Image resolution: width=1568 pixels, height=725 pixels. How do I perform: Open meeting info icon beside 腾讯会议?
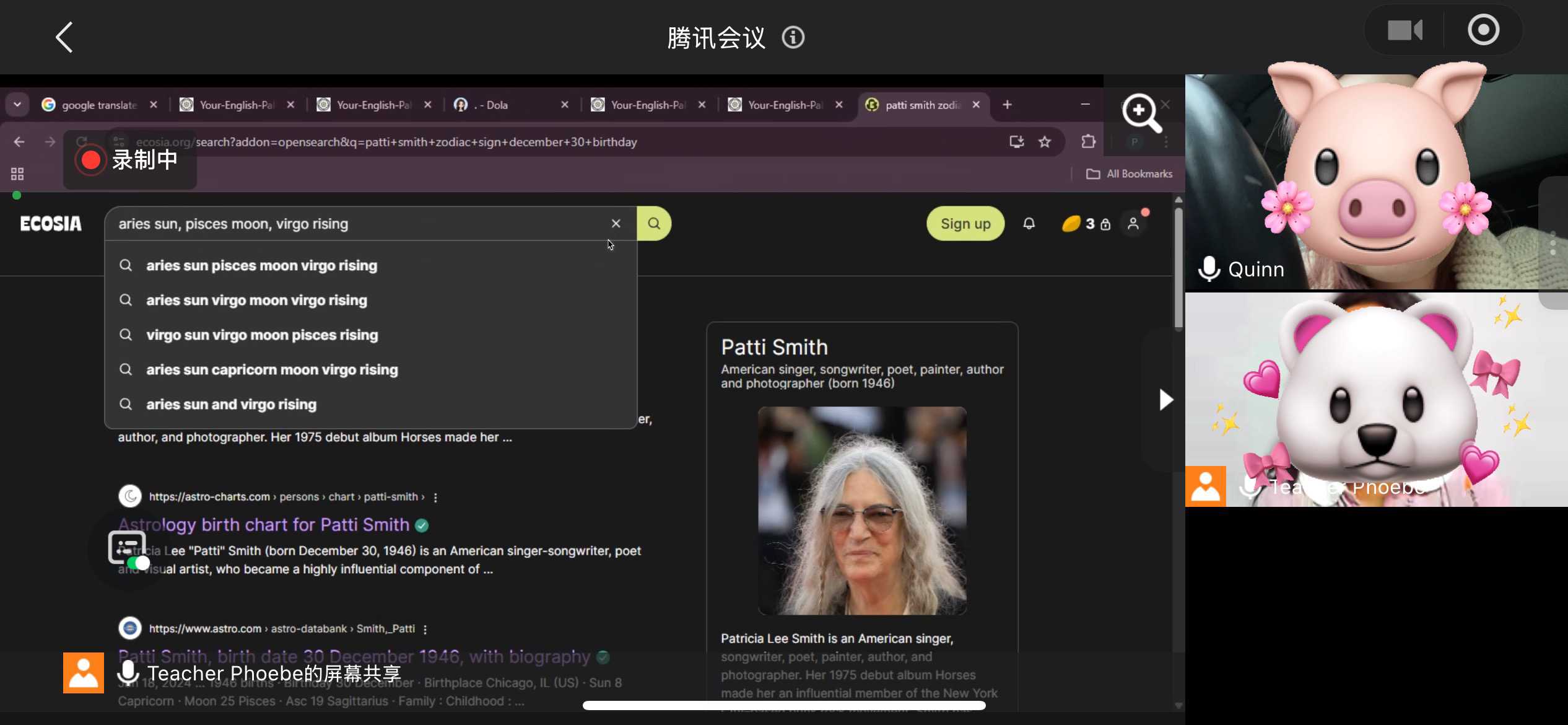coord(793,38)
